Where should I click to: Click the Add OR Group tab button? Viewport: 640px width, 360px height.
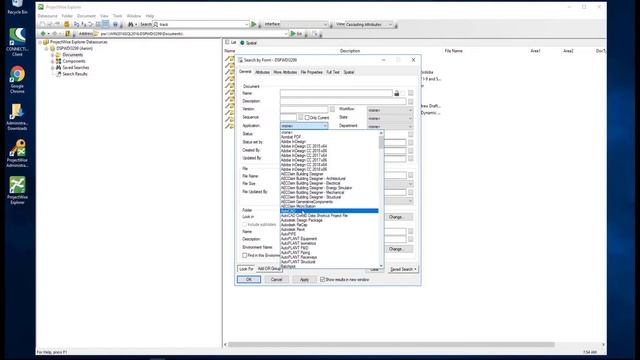click(x=269, y=269)
